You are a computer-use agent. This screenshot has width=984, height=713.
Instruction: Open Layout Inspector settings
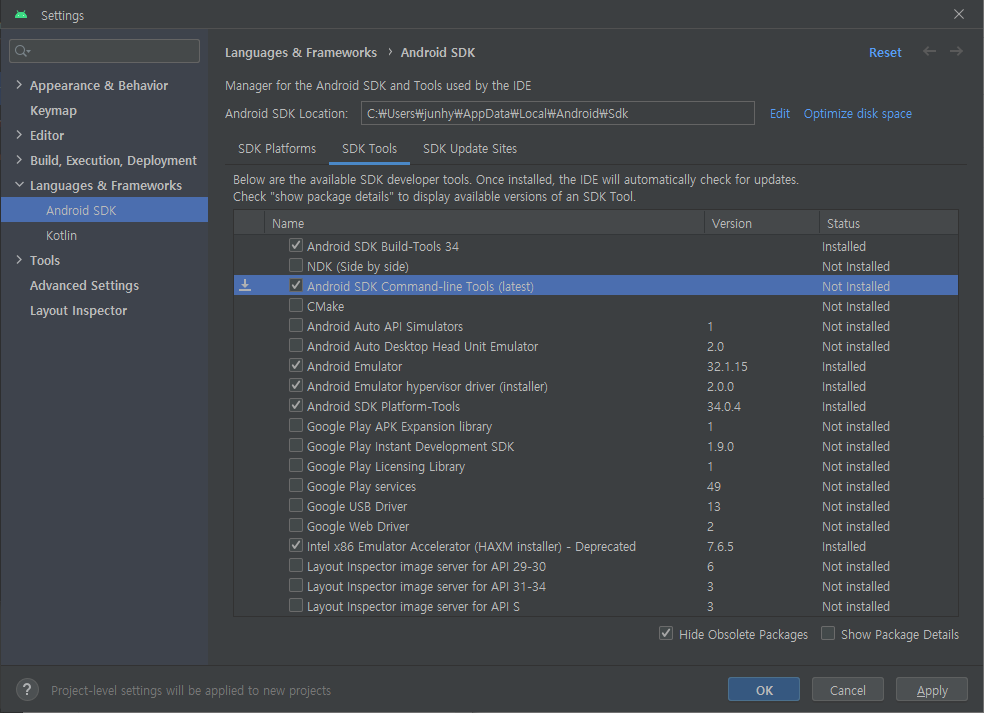(78, 311)
